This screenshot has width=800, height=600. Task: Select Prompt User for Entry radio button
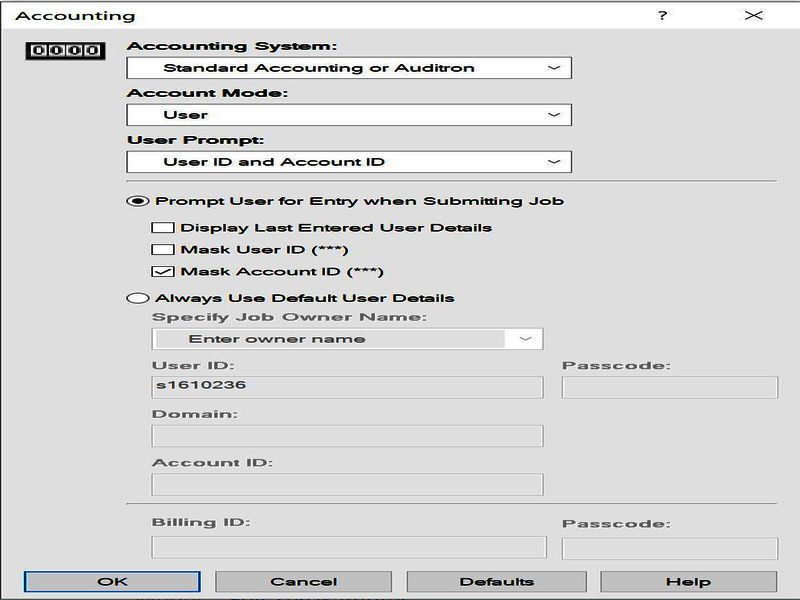pyautogui.click(x=137, y=201)
